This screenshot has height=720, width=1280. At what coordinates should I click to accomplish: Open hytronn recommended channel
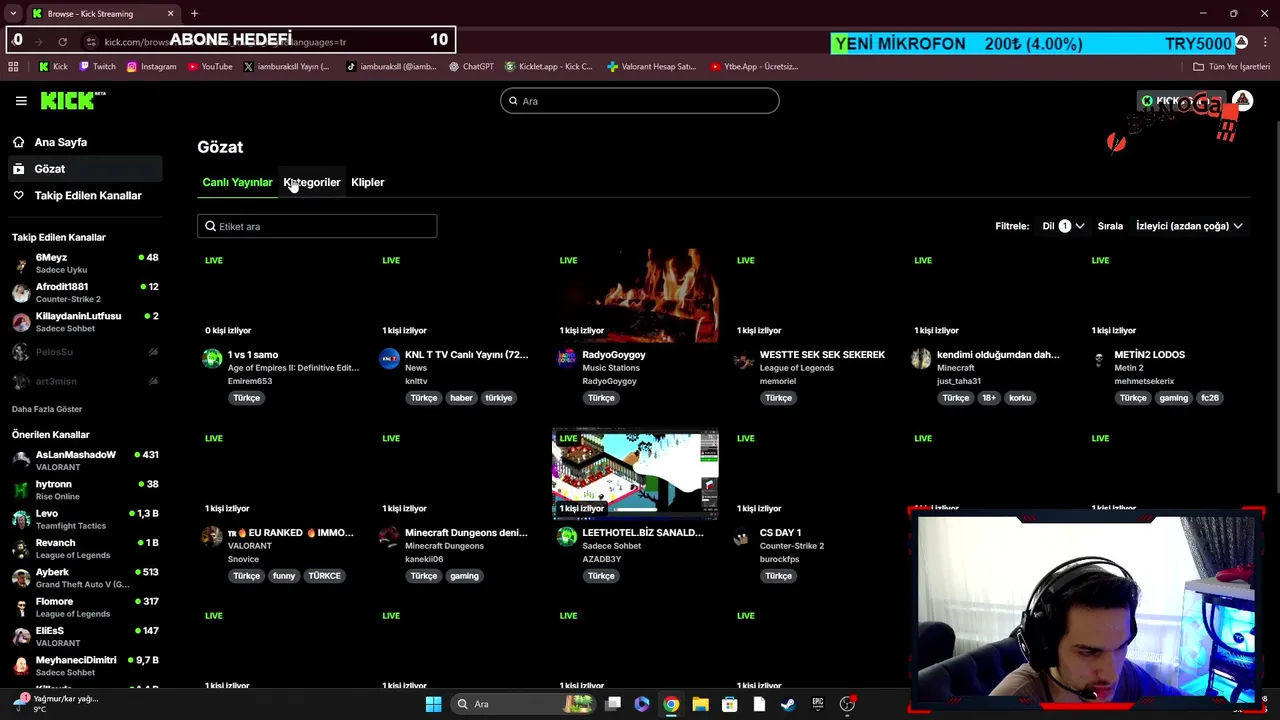[85, 490]
